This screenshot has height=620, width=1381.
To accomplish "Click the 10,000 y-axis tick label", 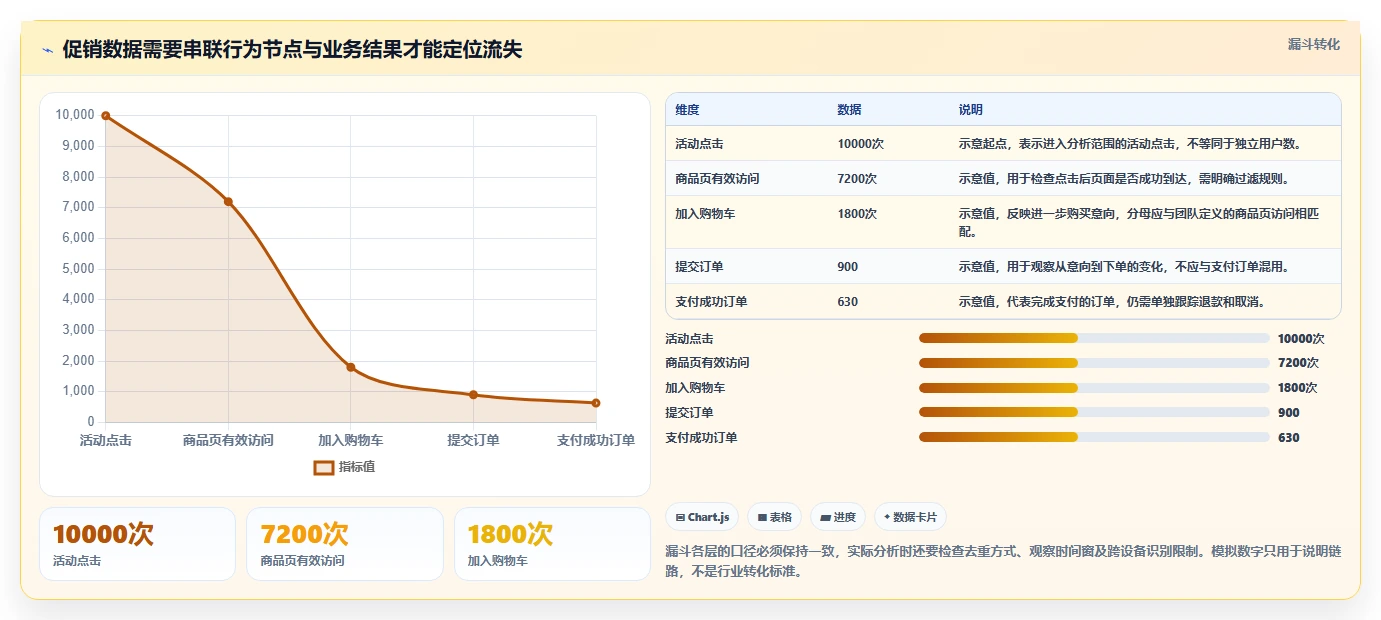I will (75, 115).
